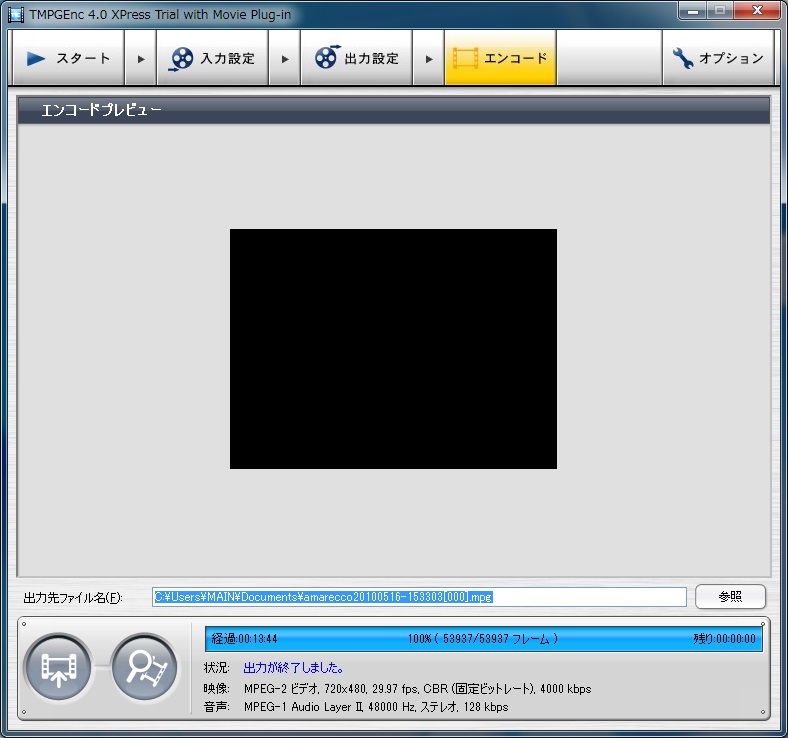Click the round start-output film button
The height and width of the screenshot is (738, 788).
[58, 668]
